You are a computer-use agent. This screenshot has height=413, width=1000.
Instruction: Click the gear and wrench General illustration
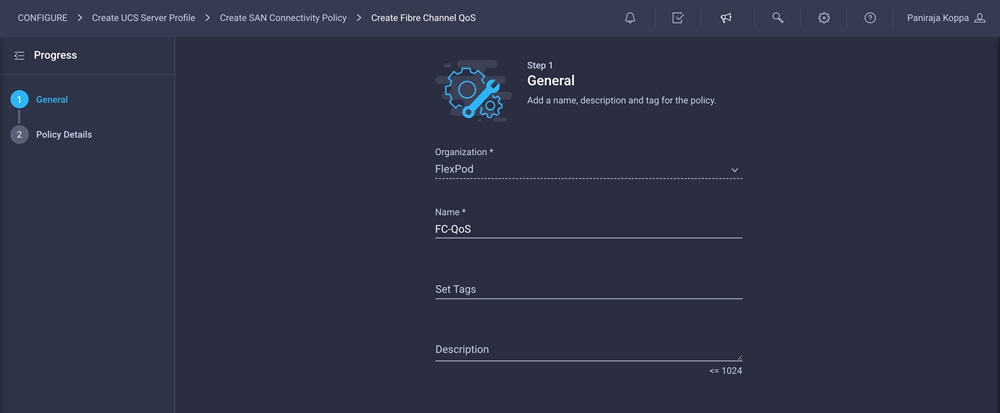[474, 90]
